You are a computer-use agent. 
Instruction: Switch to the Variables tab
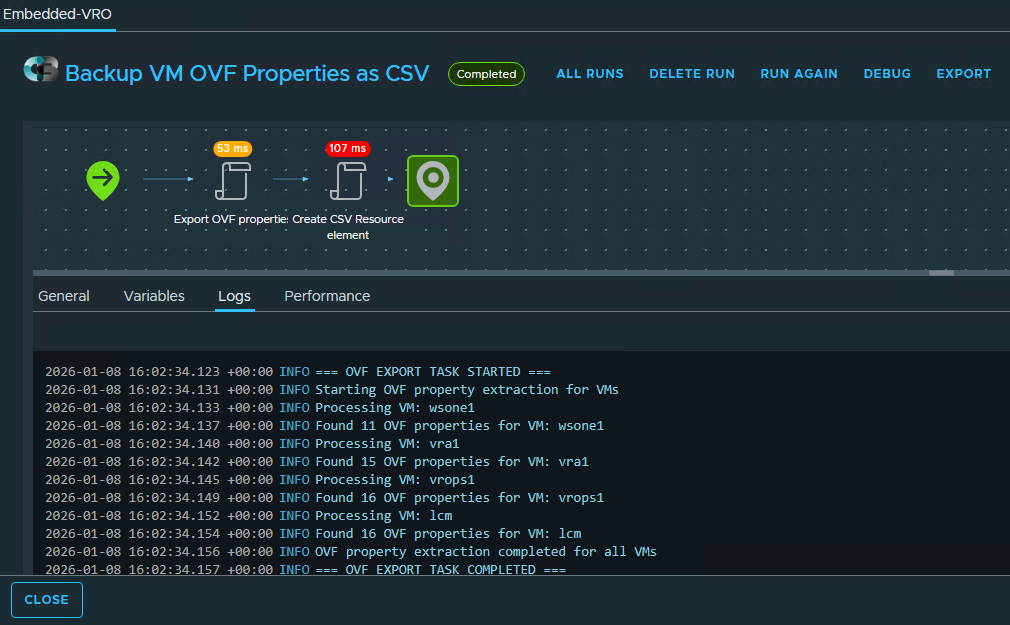[154, 296]
